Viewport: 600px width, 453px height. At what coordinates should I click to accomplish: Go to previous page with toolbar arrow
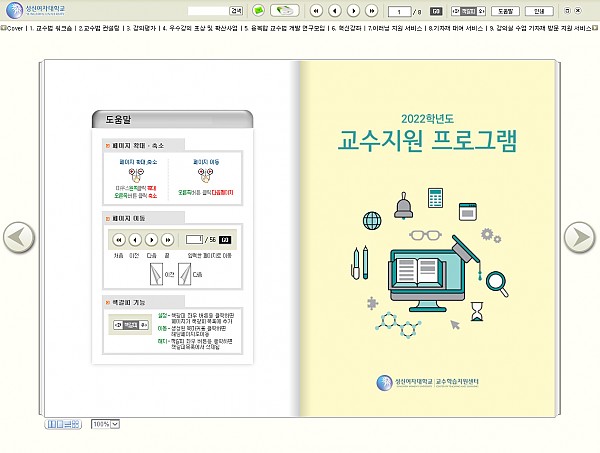tap(335, 11)
